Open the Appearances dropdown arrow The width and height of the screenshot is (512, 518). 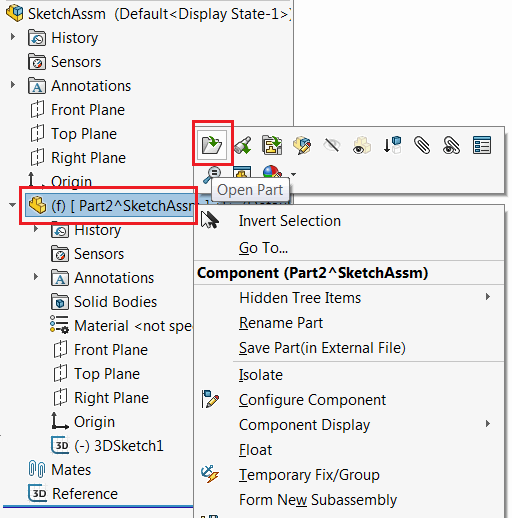(293, 174)
